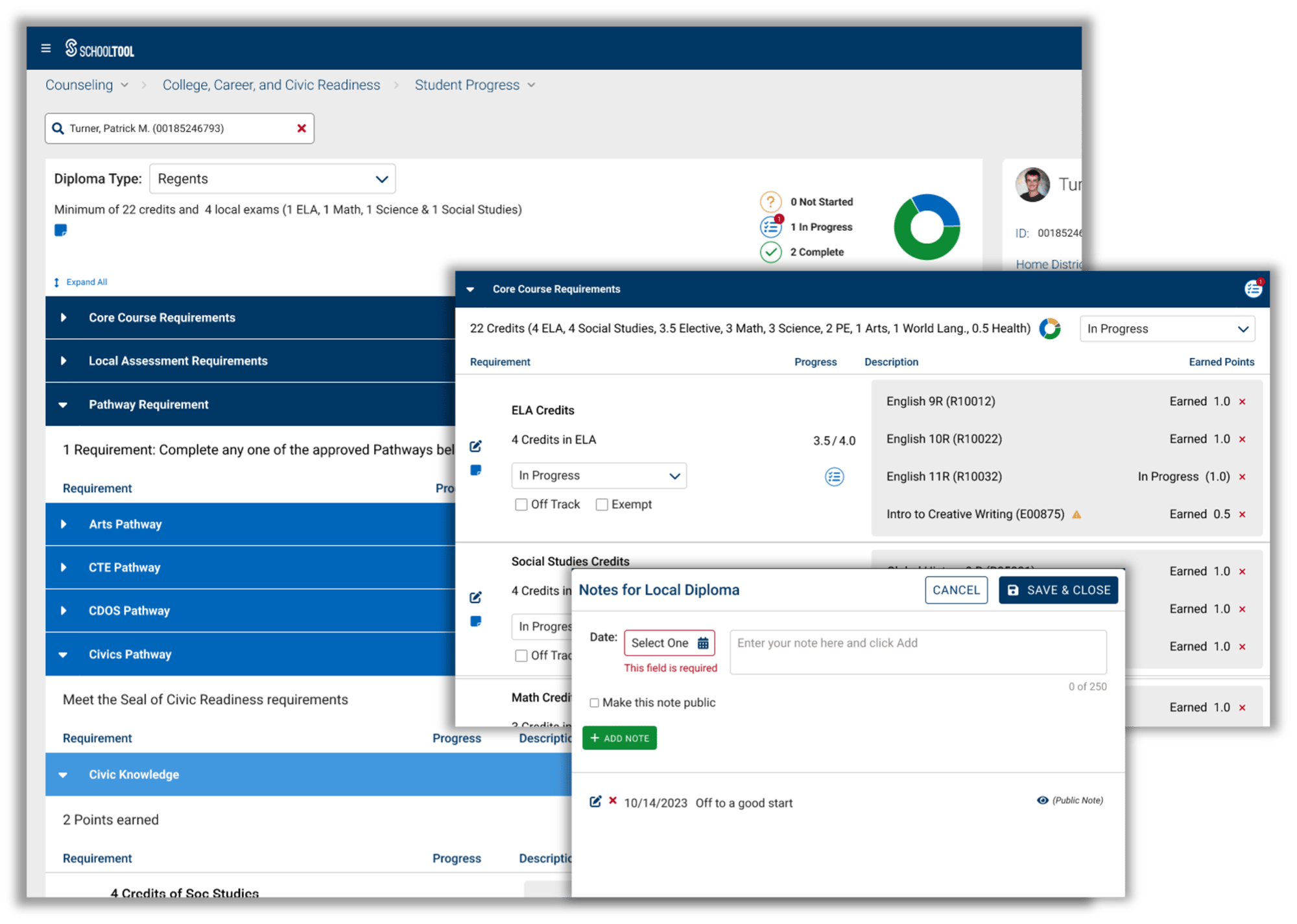
Task: Open the Diploma Type Regents dropdown
Action: tap(272, 179)
